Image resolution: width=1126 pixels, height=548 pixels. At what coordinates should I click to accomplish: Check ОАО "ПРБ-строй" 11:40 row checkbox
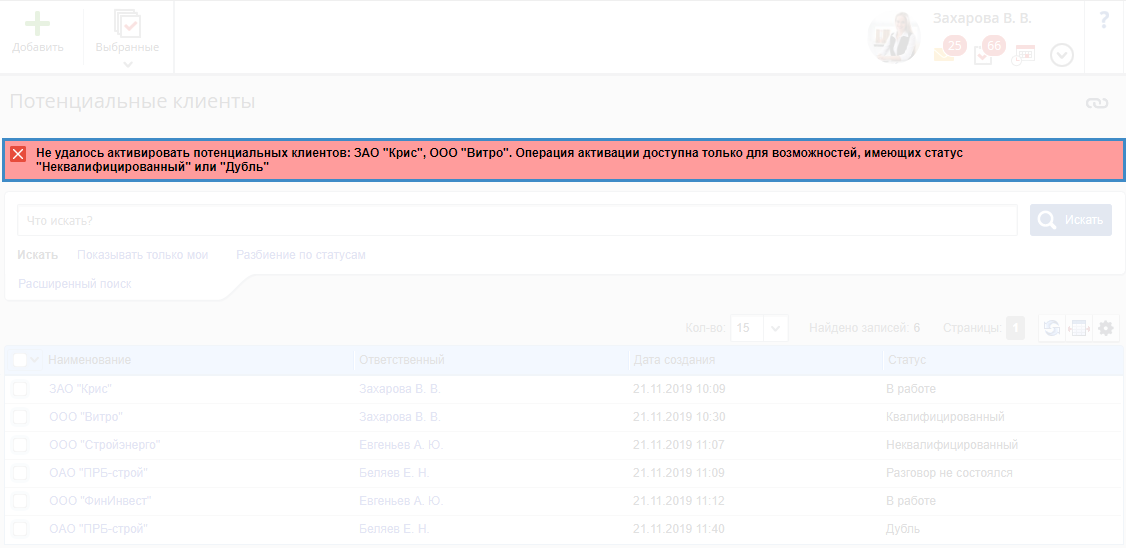[x=20, y=529]
